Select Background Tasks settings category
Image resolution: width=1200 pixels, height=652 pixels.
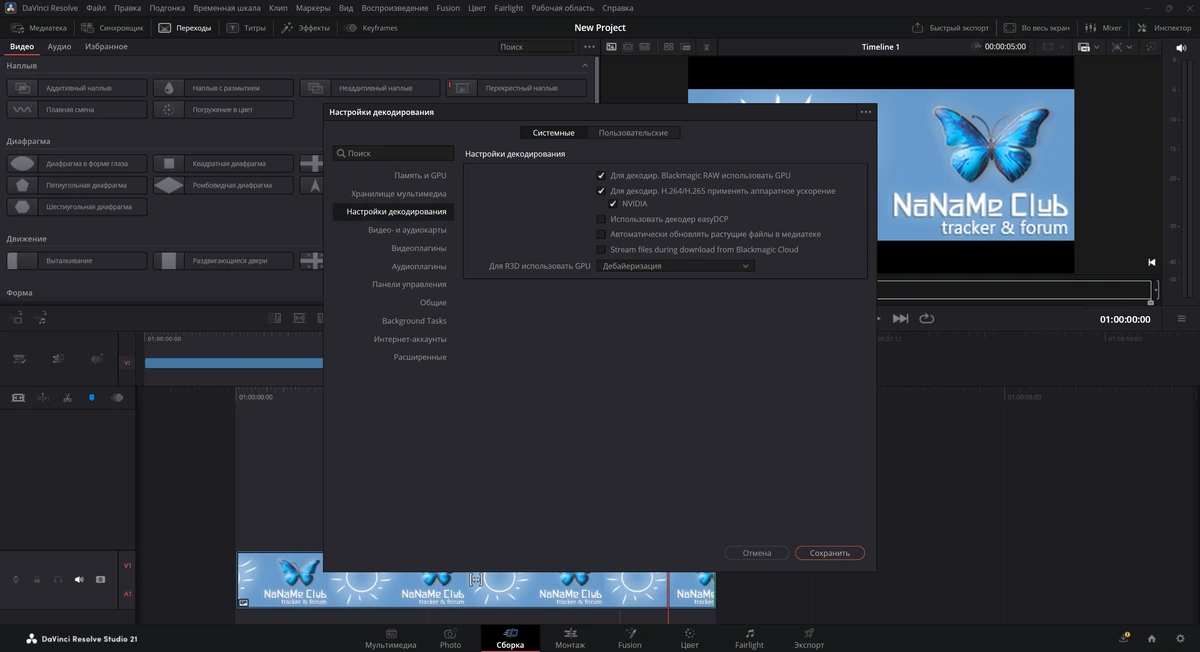pos(414,321)
